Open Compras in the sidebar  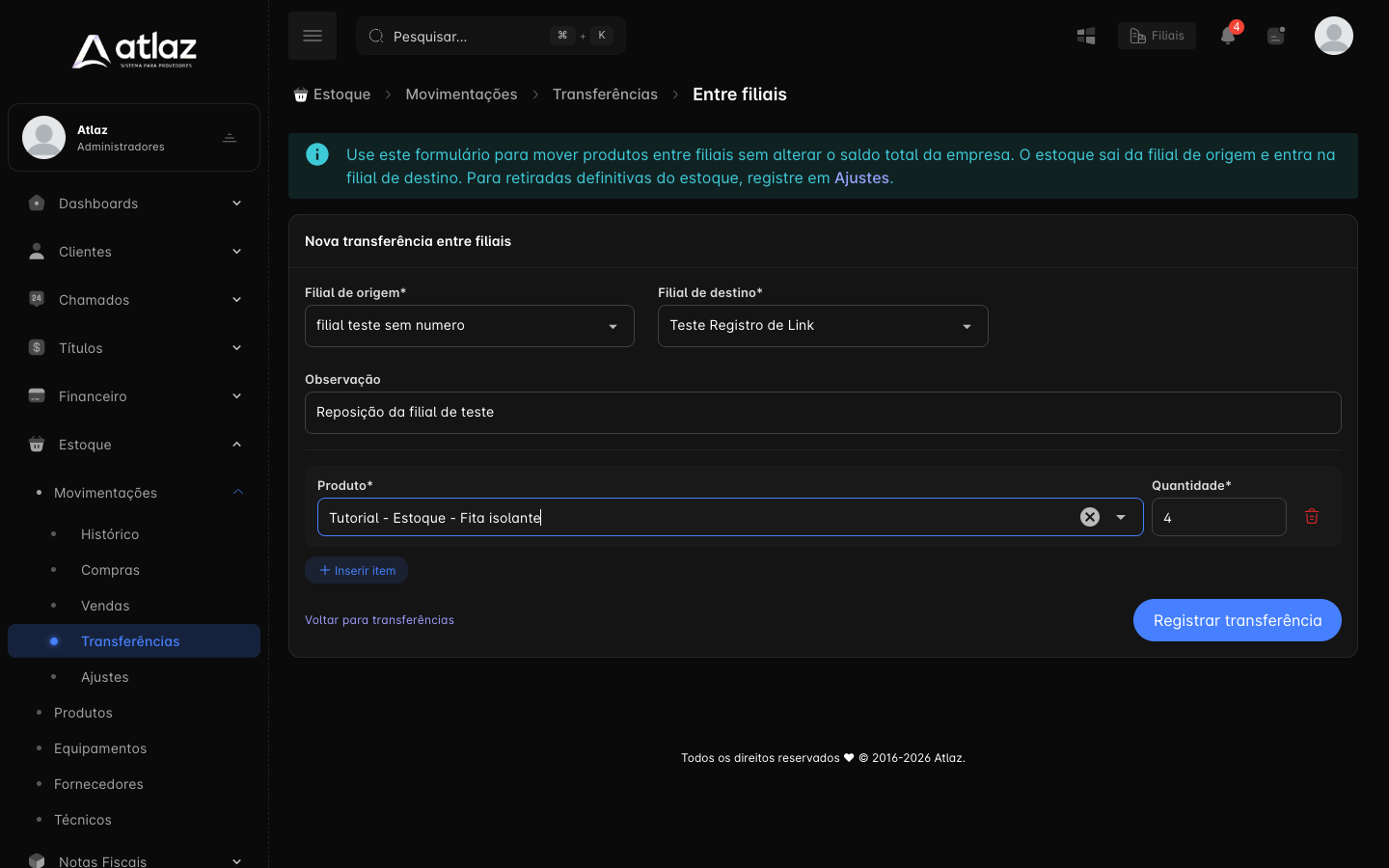tap(110, 570)
